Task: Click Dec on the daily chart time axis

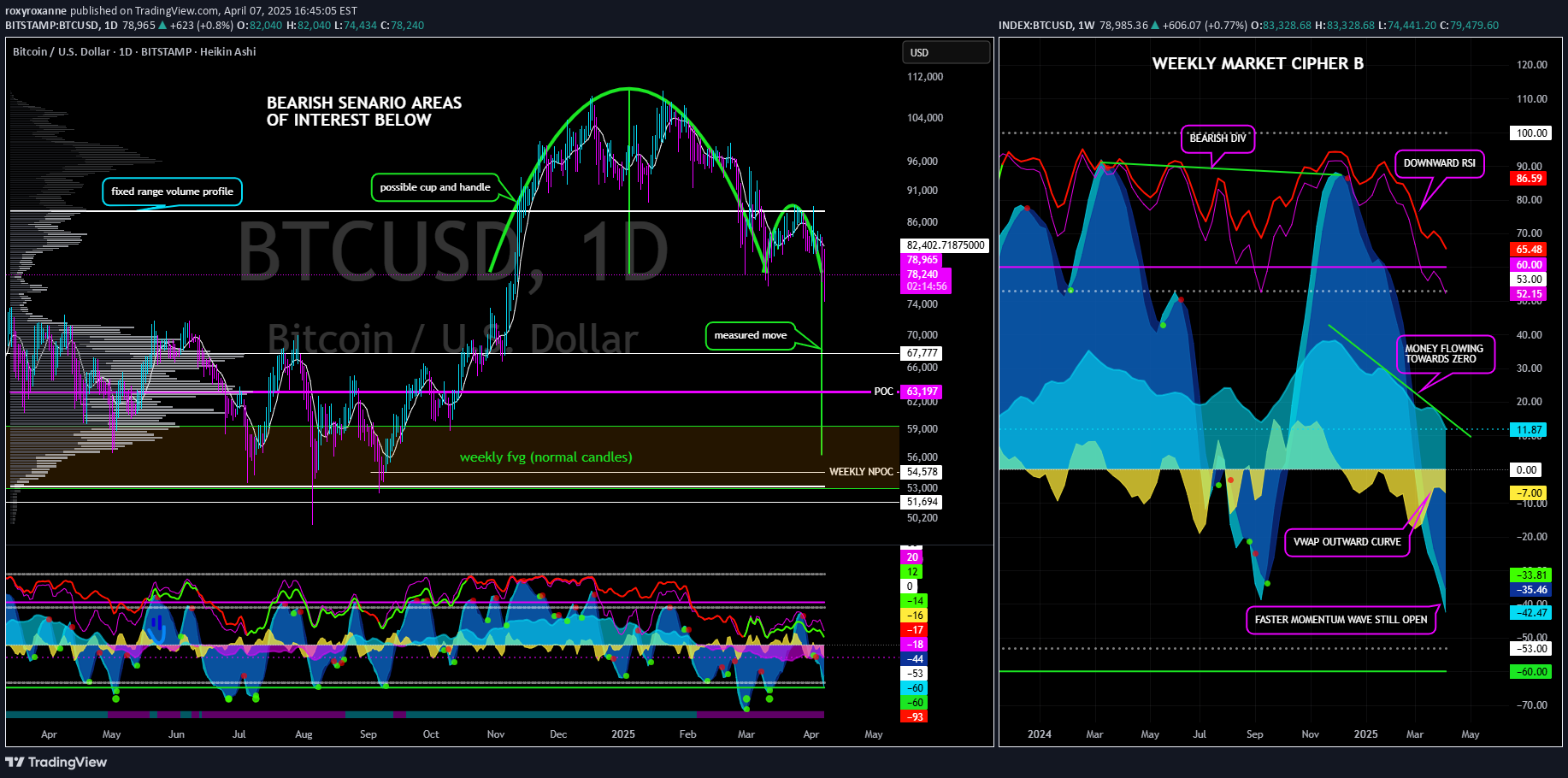Action: click(558, 734)
